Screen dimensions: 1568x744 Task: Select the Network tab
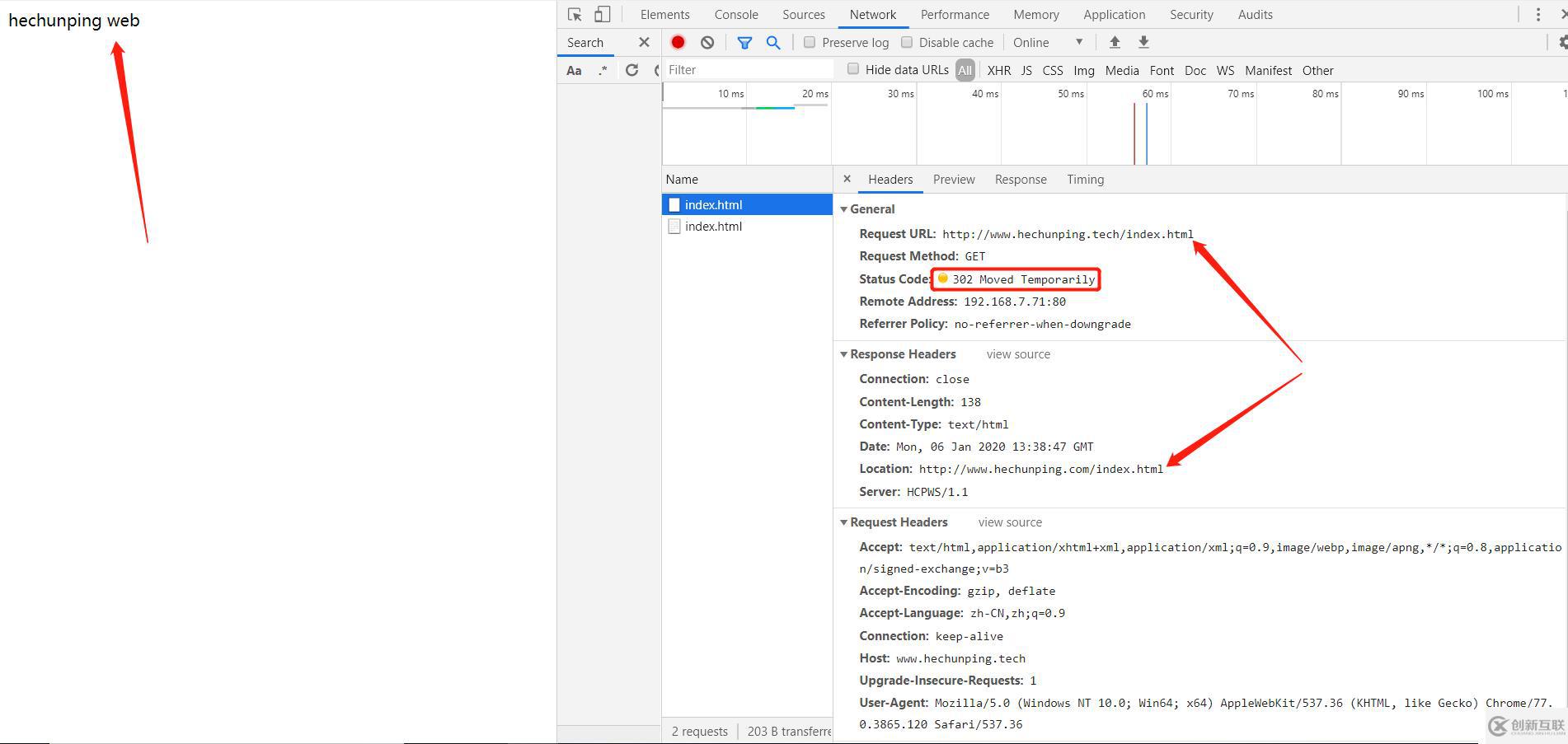[873, 14]
